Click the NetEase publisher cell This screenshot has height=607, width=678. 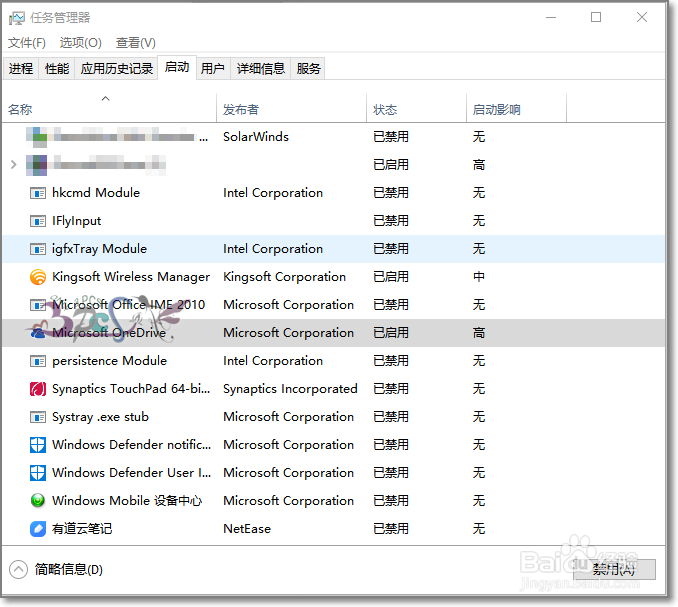click(x=247, y=529)
